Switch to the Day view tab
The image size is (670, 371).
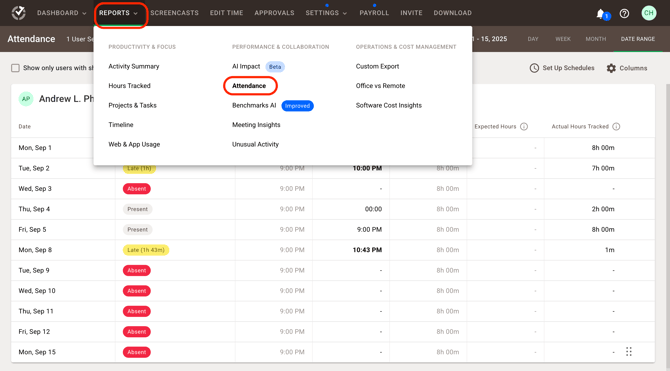point(533,39)
